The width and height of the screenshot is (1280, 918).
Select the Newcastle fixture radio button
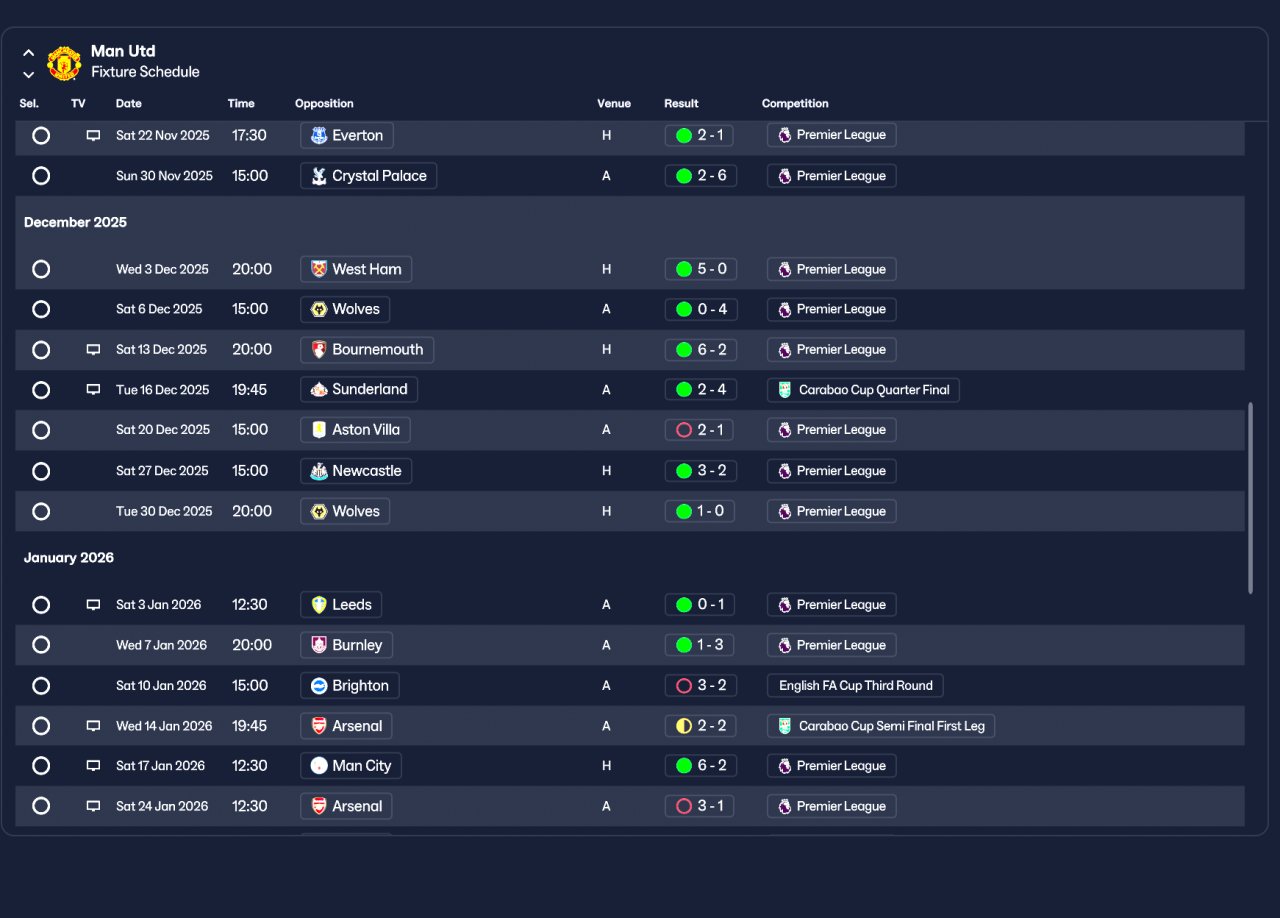[41, 471]
